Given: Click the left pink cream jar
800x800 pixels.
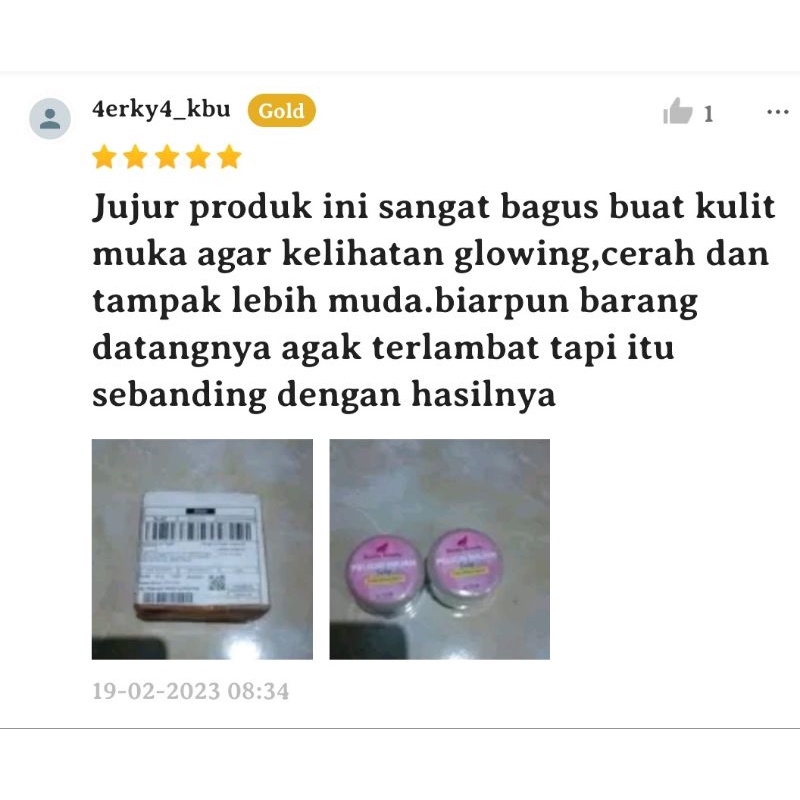Looking at the screenshot, I should coord(384,570).
